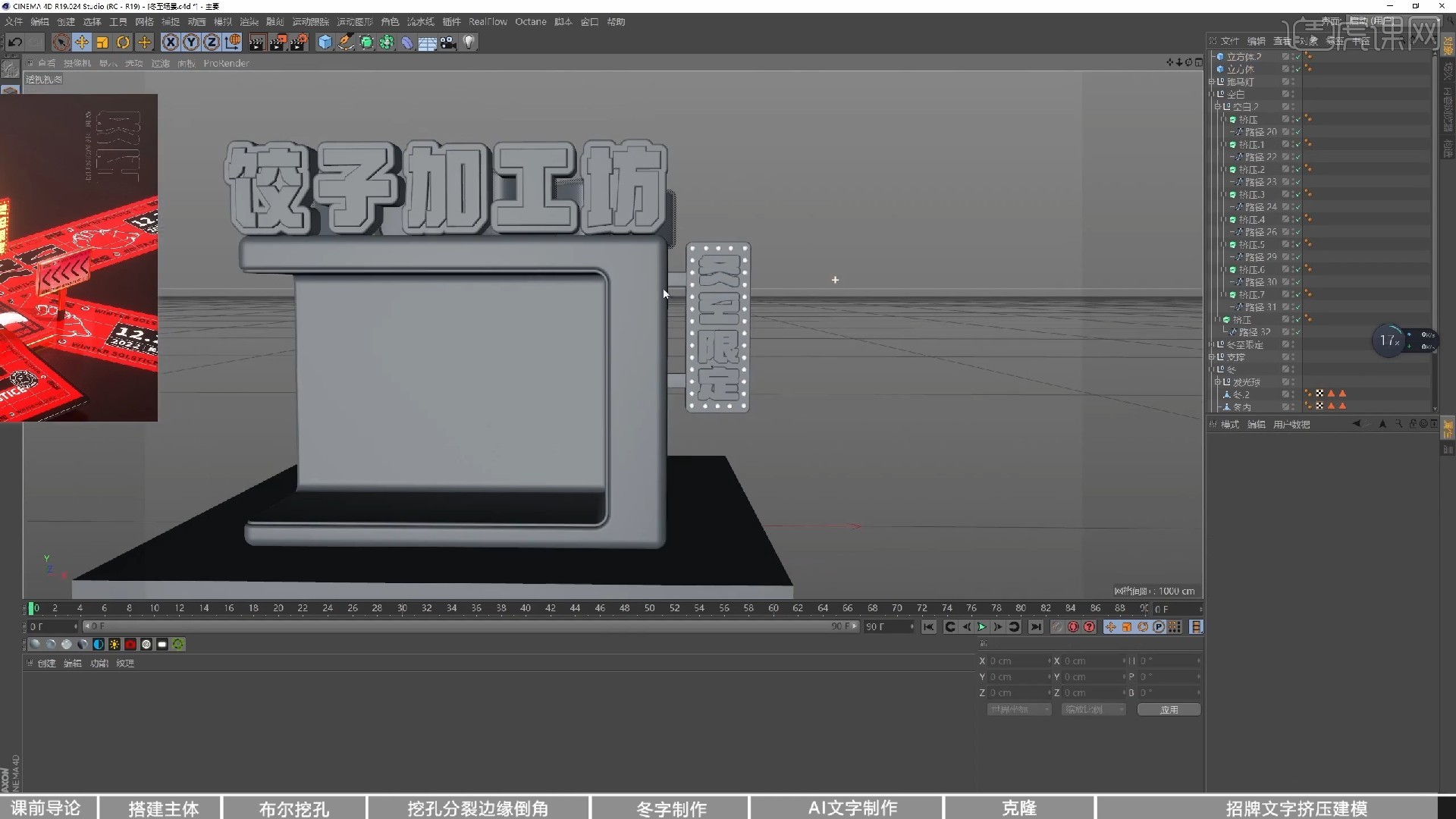Open the 用户数据 menu in attributes panel
Image resolution: width=1456 pixels, height=819 pixels.
coord(1291,425)
